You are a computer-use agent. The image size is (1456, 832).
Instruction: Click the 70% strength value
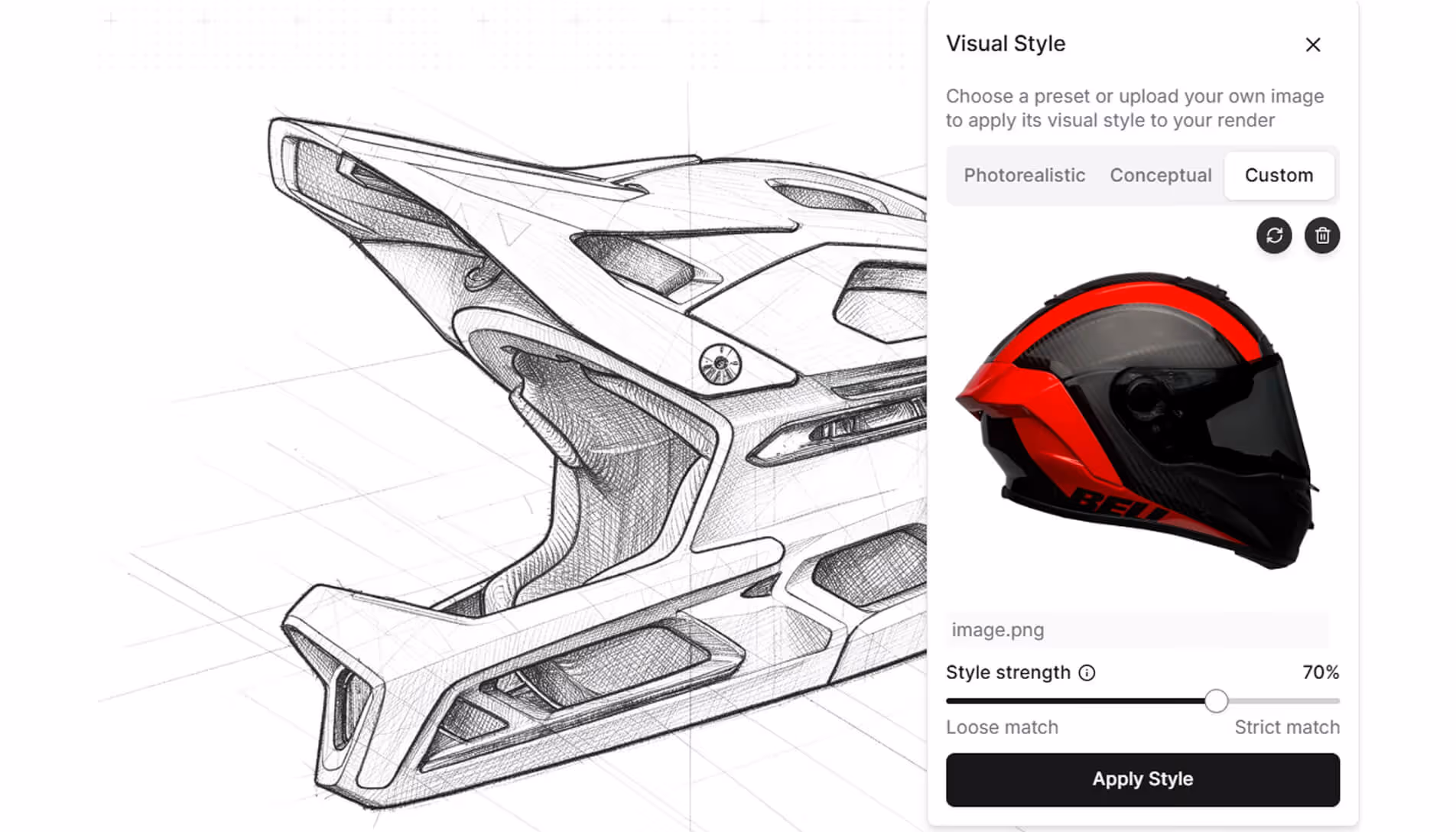point(1321,672)
